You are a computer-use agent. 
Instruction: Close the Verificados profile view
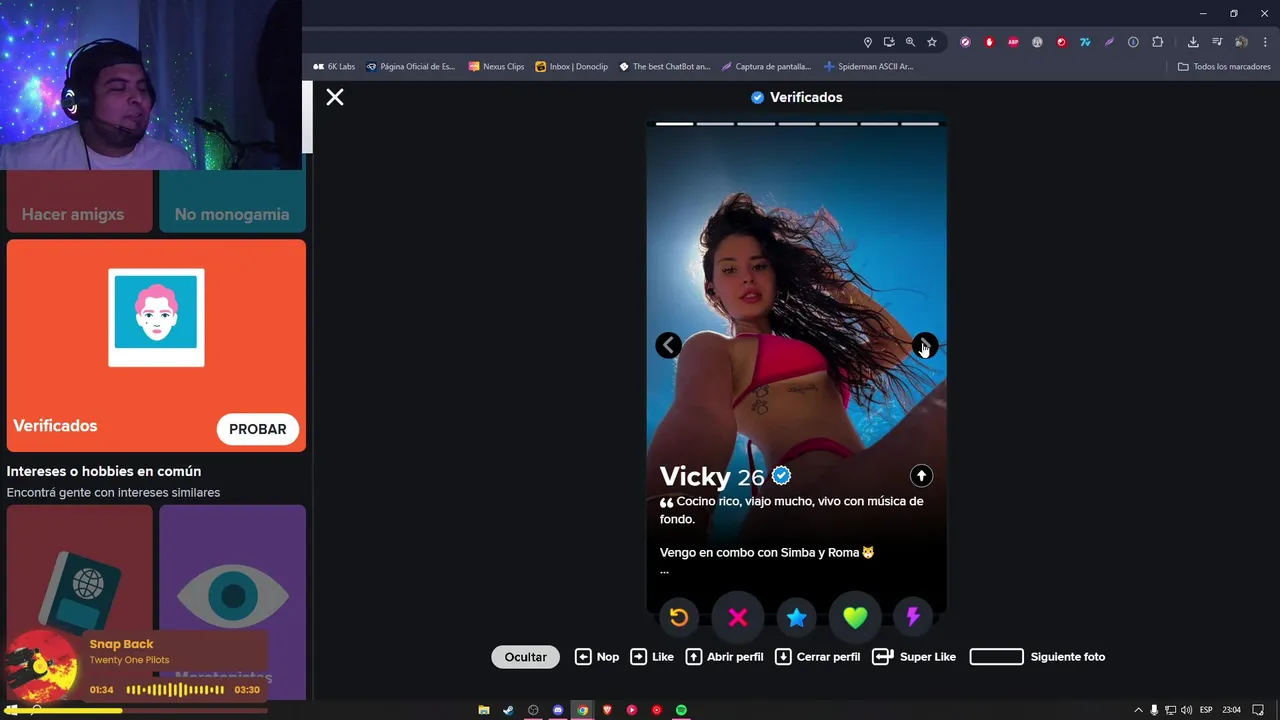pos(335,97)
